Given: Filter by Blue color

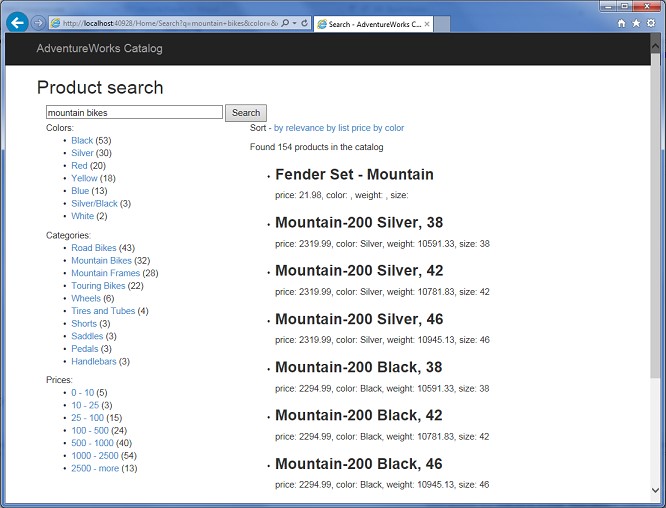Looking at the screenshot, I should [x=80, y=191].
